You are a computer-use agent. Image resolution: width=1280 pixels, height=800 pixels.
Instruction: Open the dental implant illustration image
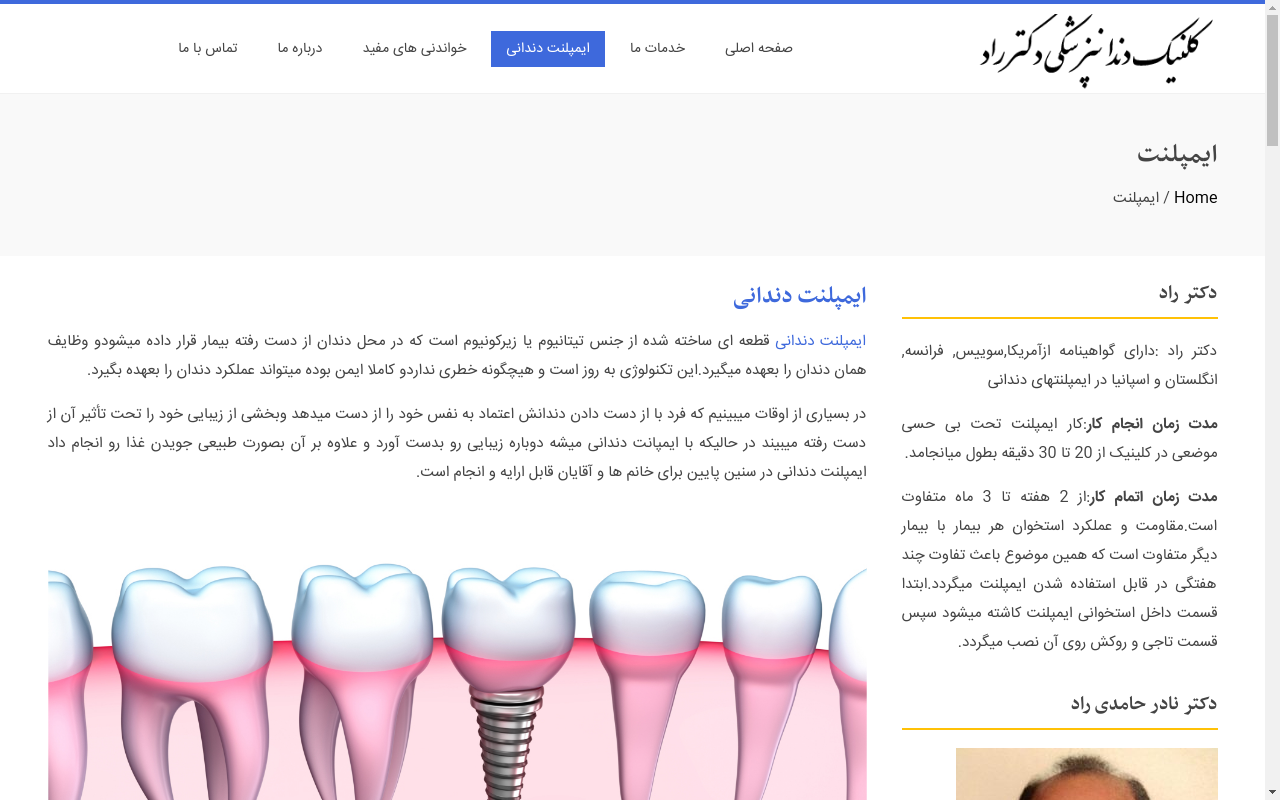(x=457, y=680)
